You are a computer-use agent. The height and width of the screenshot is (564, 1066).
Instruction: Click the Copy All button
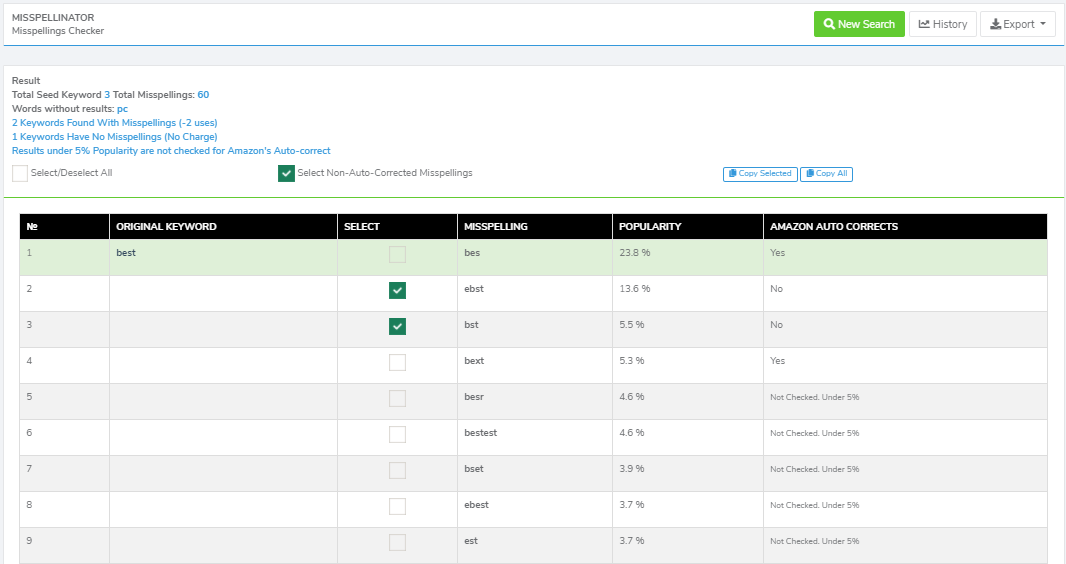coord(826,174)
